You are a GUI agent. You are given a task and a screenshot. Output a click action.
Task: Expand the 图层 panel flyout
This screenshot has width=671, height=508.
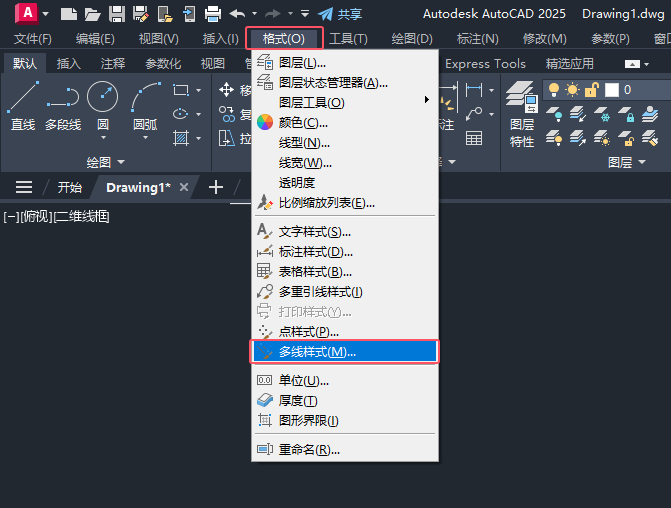[626, 162]
